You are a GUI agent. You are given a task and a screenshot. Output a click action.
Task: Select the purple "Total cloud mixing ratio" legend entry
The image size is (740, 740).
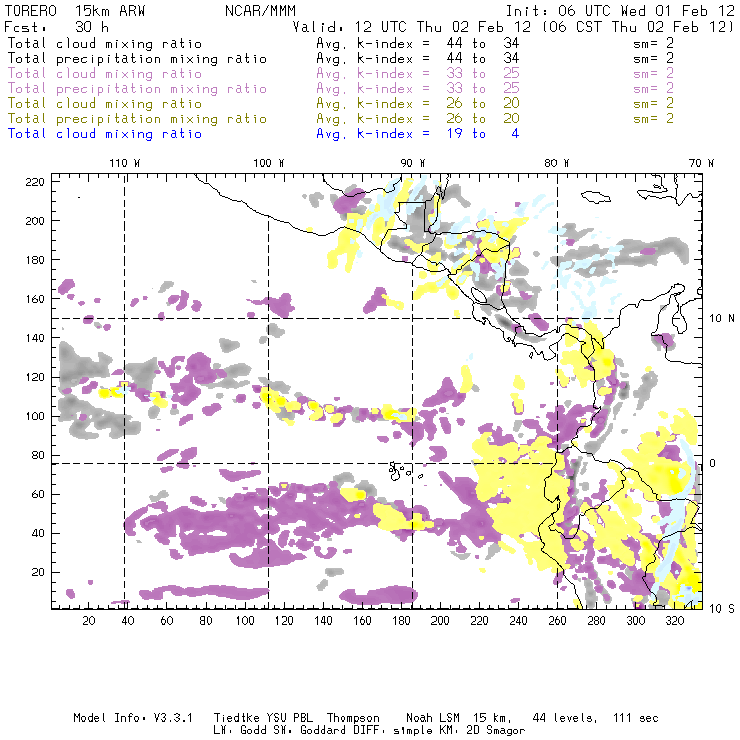pos(105,74)
